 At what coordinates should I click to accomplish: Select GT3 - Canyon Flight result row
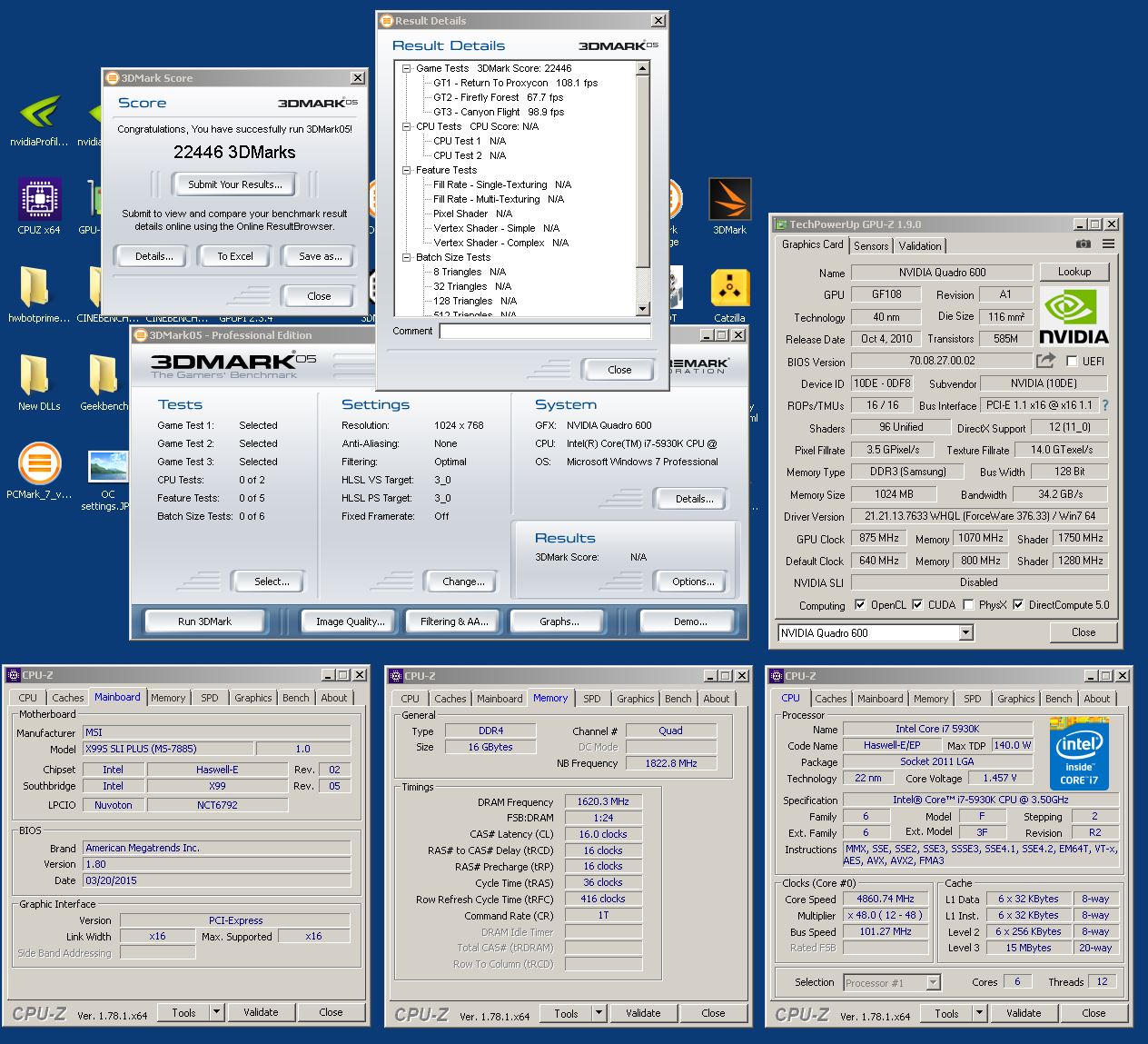pyautogui.click(x=499, y=112)
